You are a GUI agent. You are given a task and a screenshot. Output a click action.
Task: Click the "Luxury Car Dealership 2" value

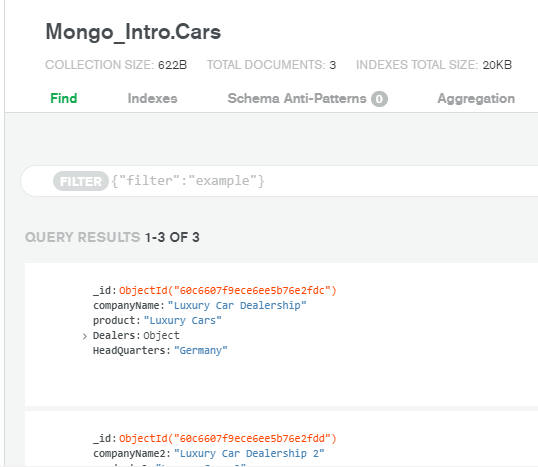(249, 454)
